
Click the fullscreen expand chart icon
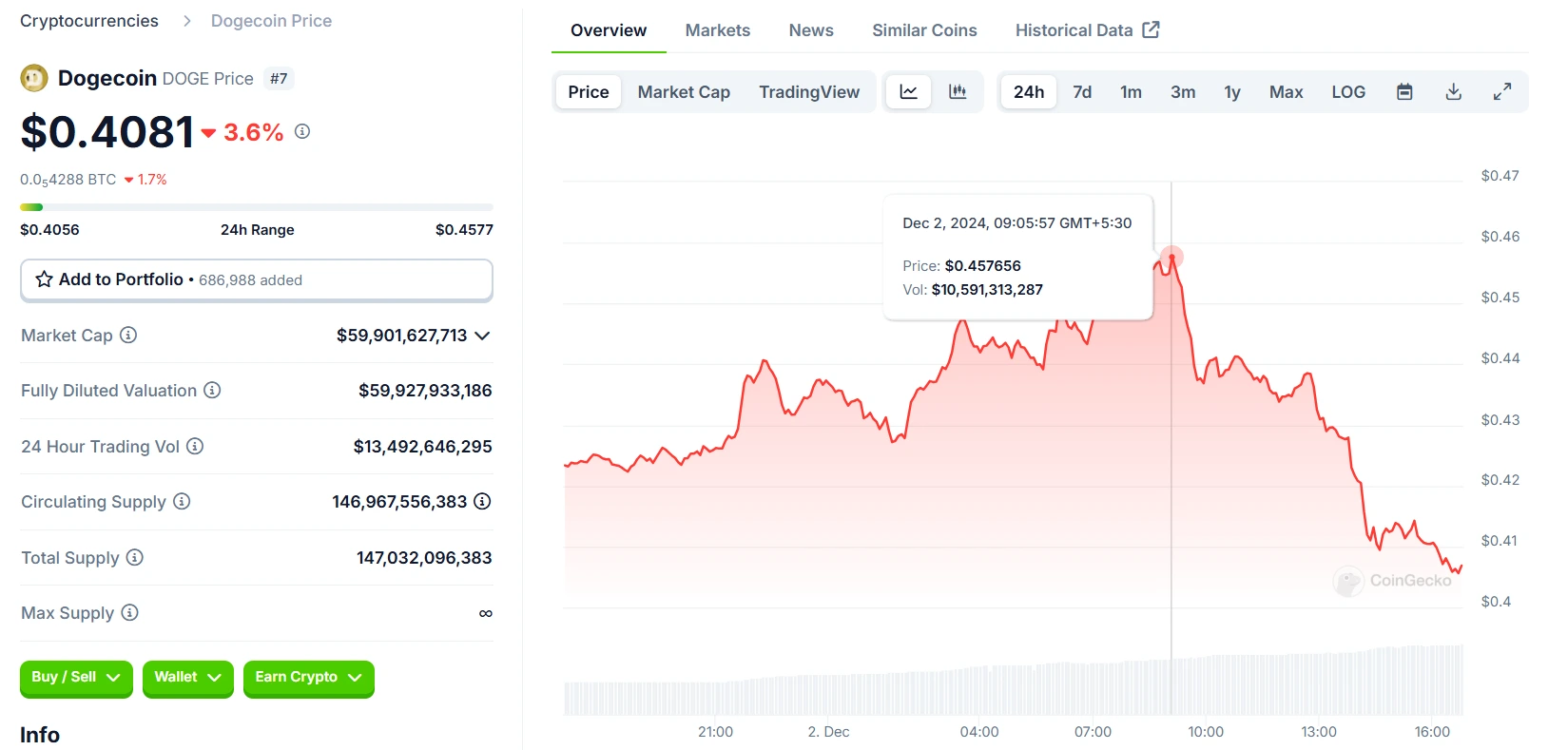coord(1502,92)
